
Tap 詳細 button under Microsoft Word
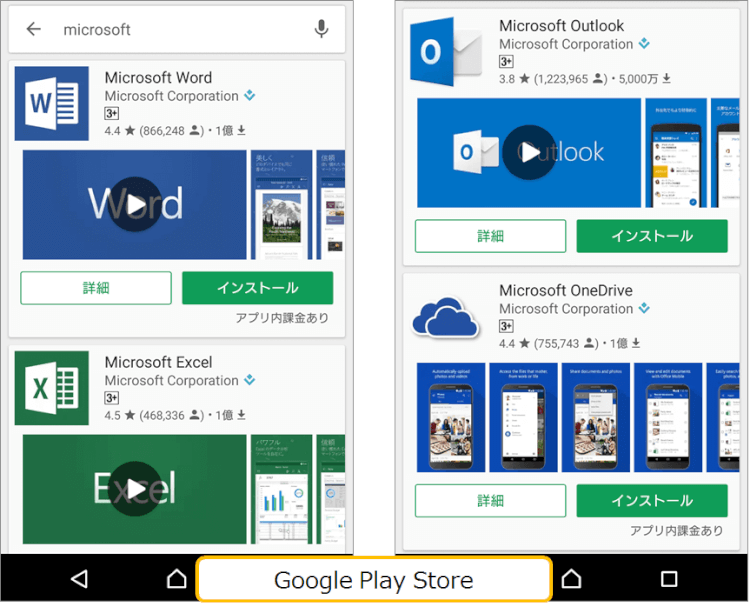[96, 288]
